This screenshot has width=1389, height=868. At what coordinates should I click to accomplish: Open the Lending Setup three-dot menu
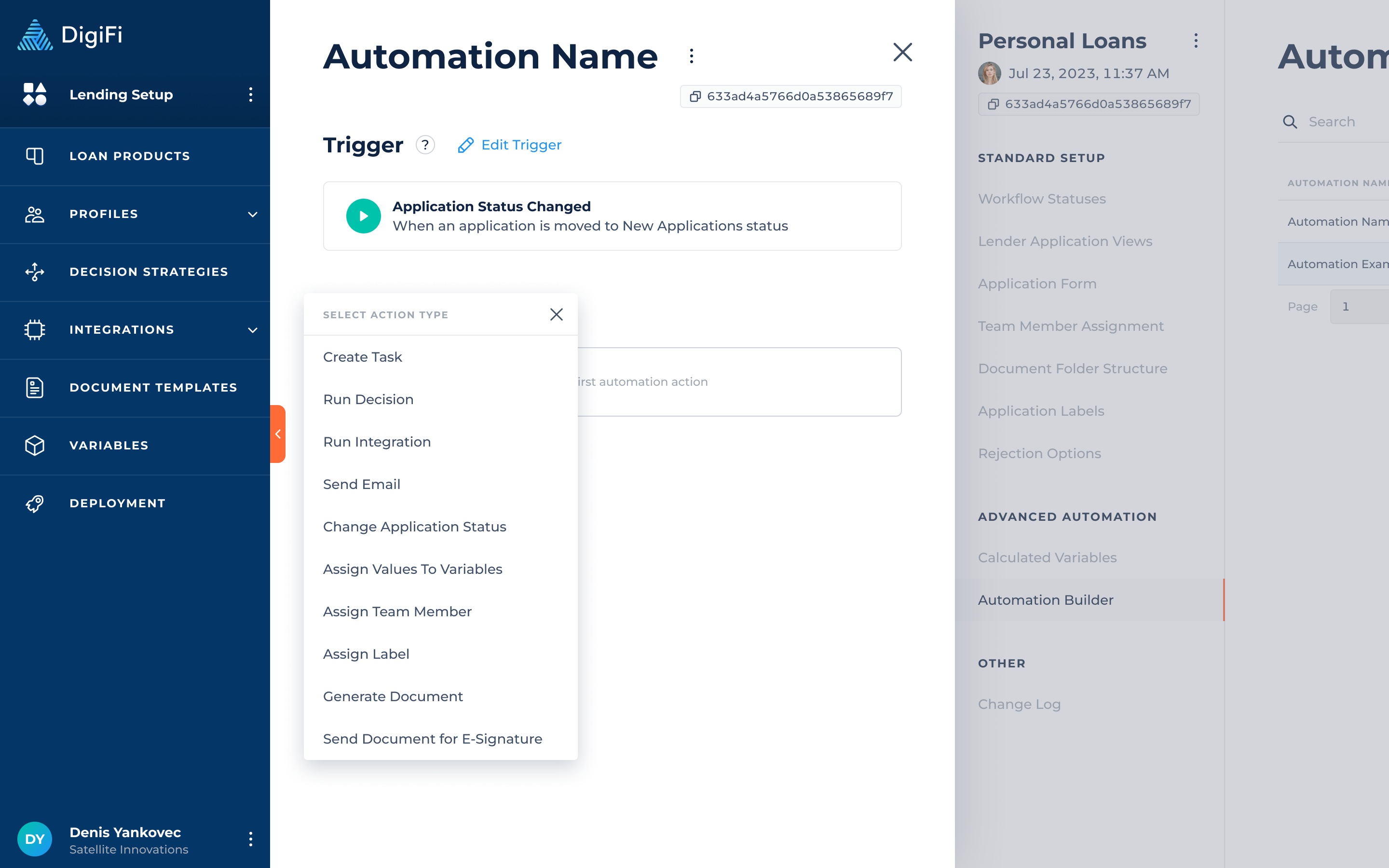pyautogui.click(x=251, y=95)
